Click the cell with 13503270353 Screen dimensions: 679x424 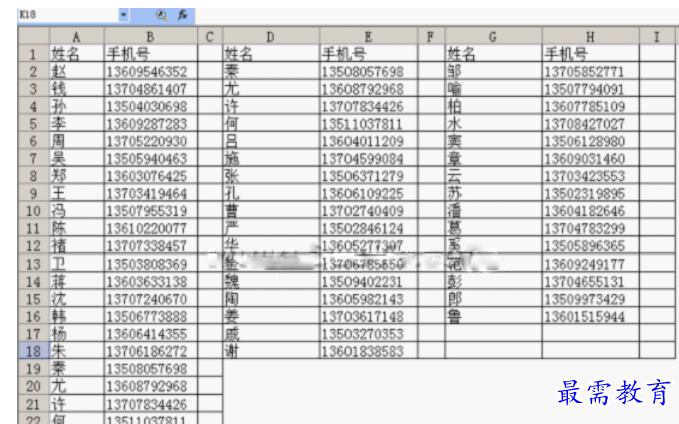pyautogui.click(x=369, y=334)
